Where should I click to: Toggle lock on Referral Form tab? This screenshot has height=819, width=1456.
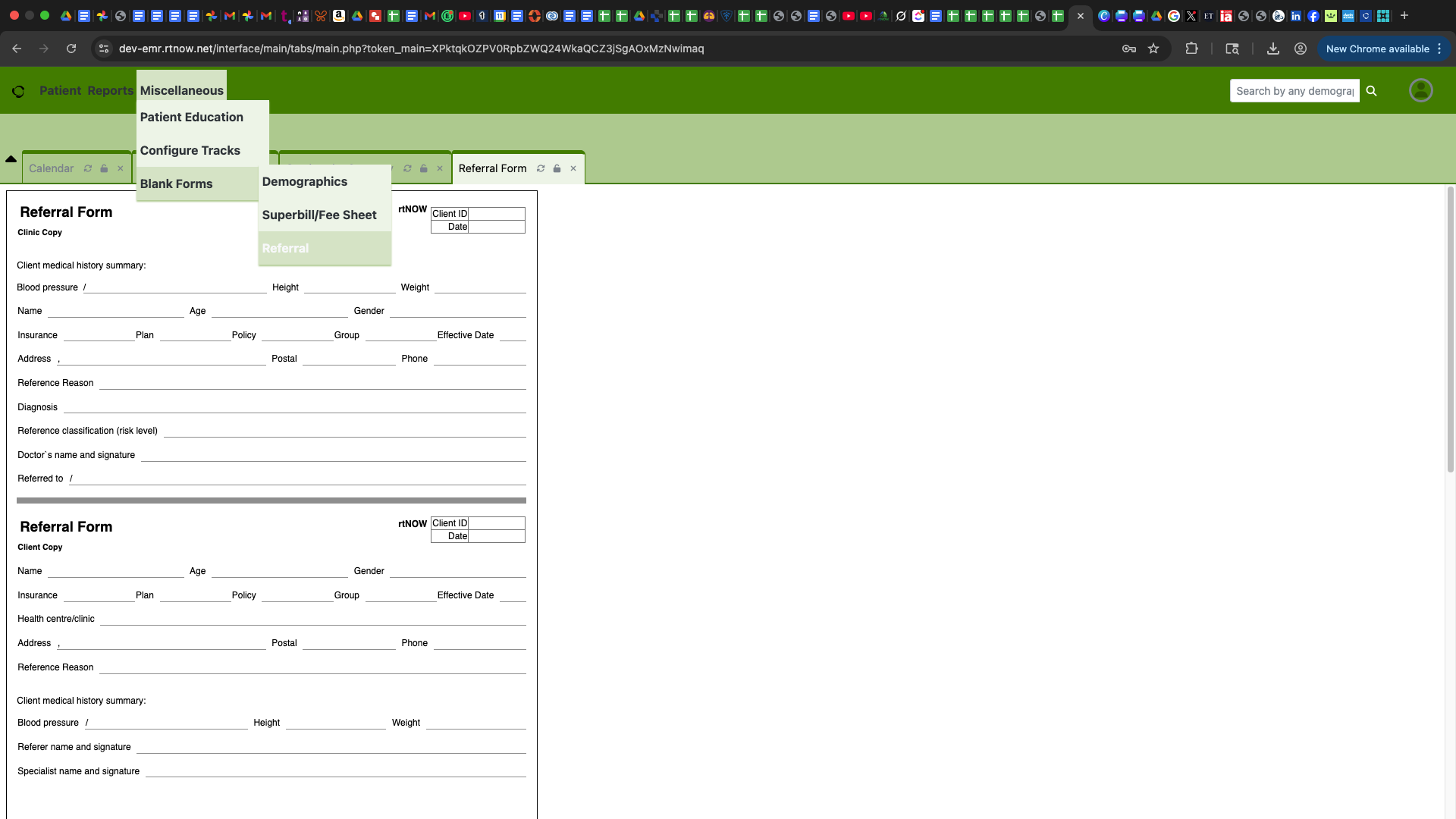557,168
